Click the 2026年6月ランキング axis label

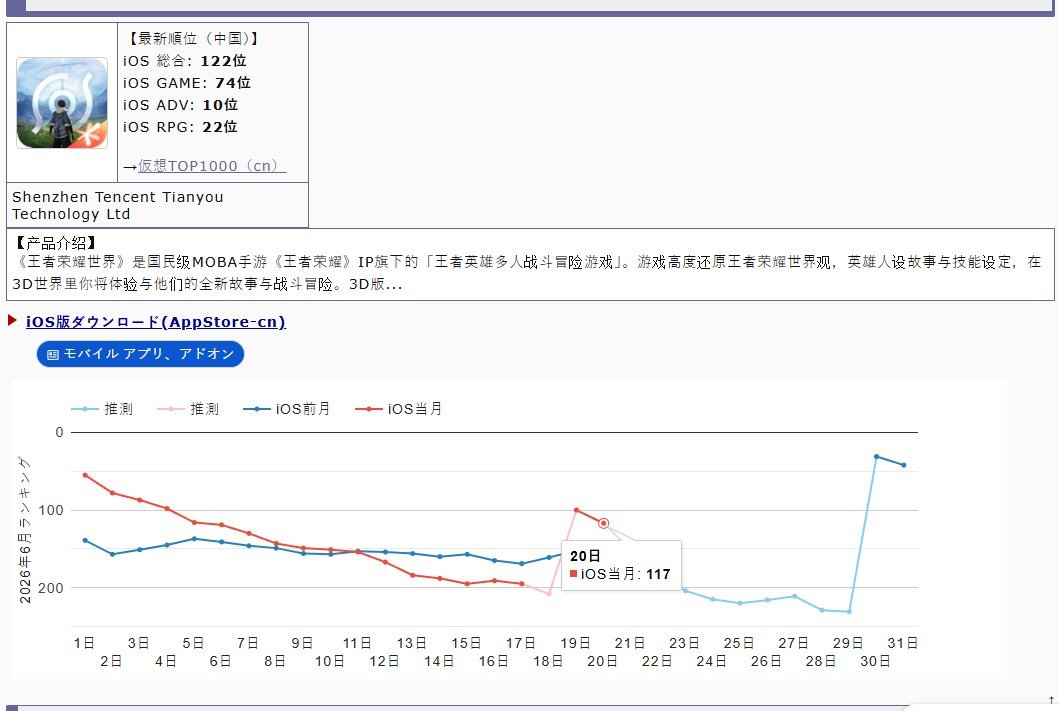point(25,529)
